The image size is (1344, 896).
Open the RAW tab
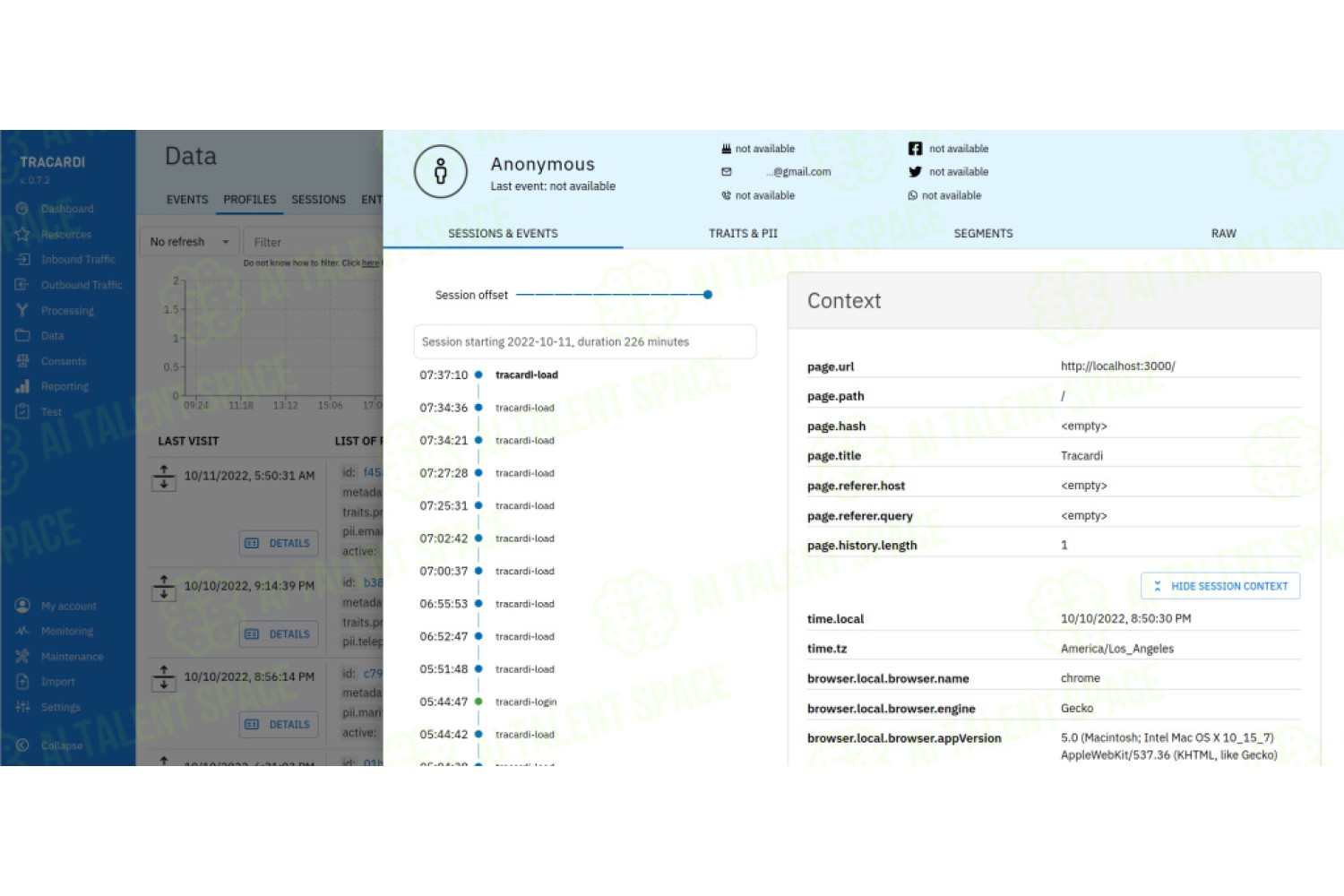click(x=1223, y=233)
